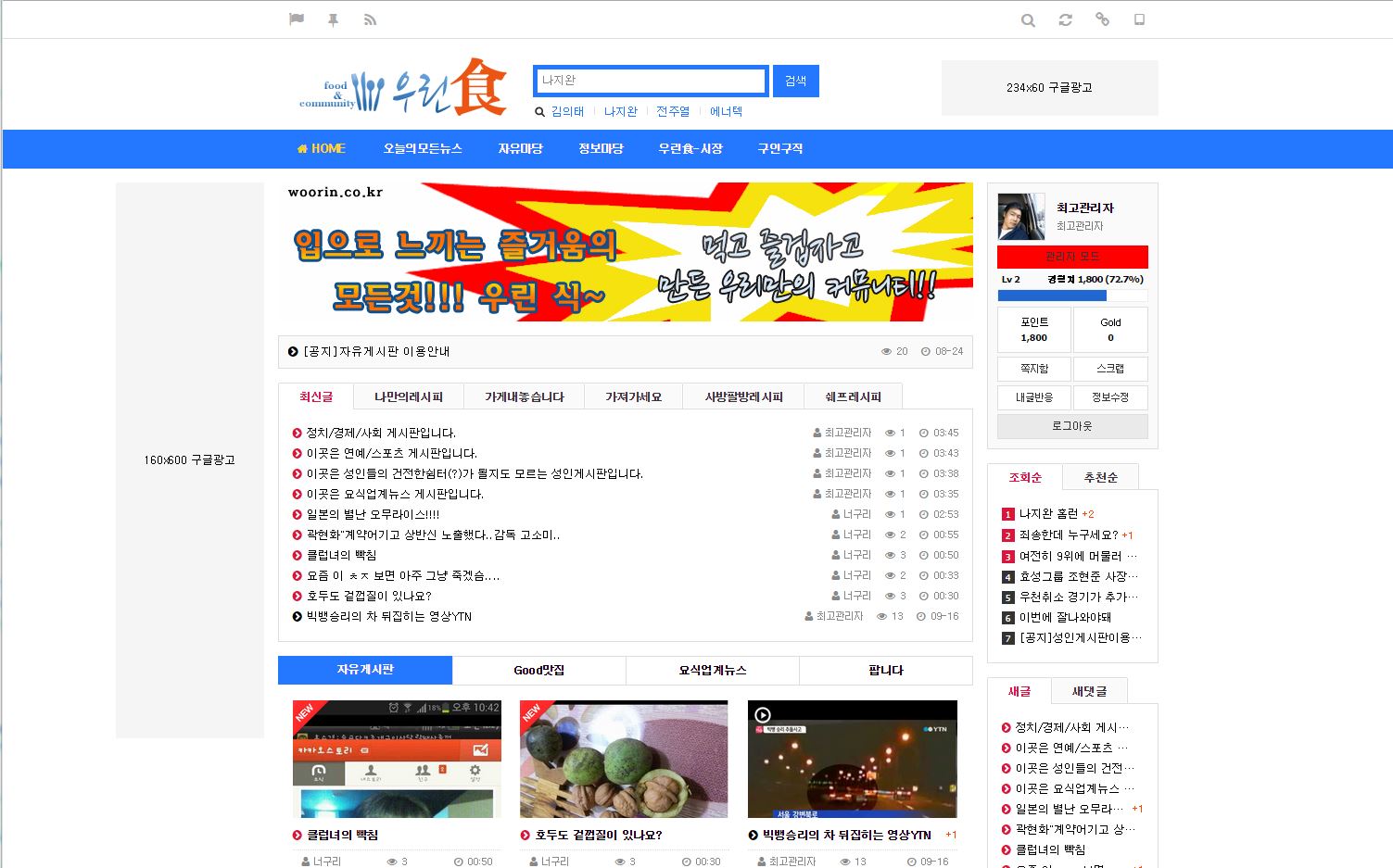The width and height of the screenshot is (1393, 868).
Task: Open the 자유마당 menu
Action: click(x=520, y=148)
